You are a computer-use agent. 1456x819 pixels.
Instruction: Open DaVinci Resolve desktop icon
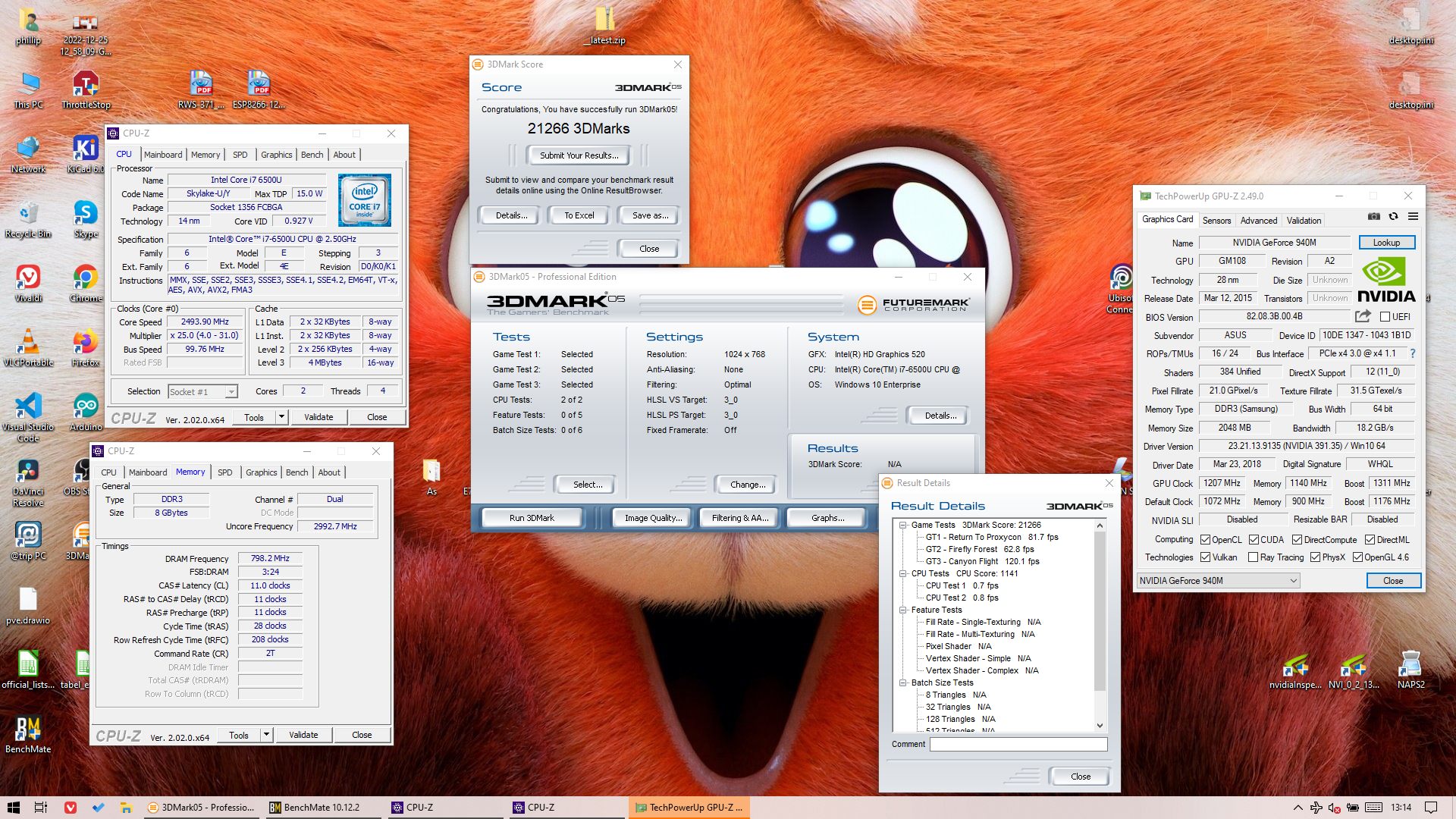(x=28, y=482)
